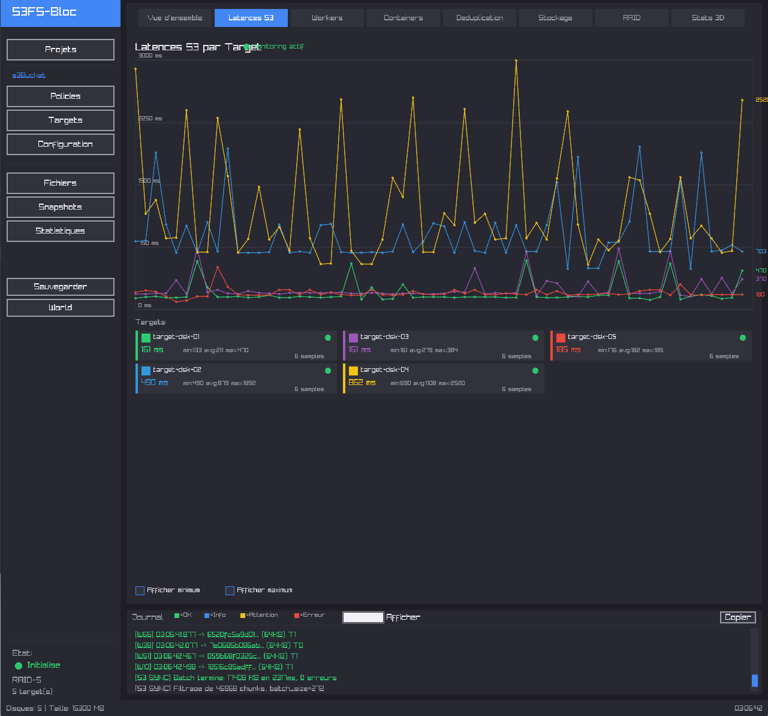This screenshot has height=716, width=768.
Task: Switch to the Workers tab
Action: click(326, 18)
